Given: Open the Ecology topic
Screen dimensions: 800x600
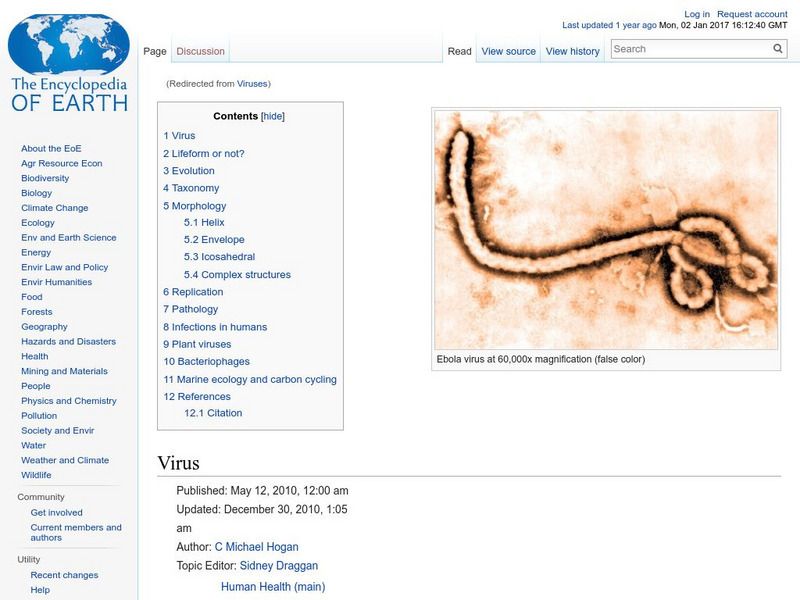Looking at the screenshot, I should point(38,222).
